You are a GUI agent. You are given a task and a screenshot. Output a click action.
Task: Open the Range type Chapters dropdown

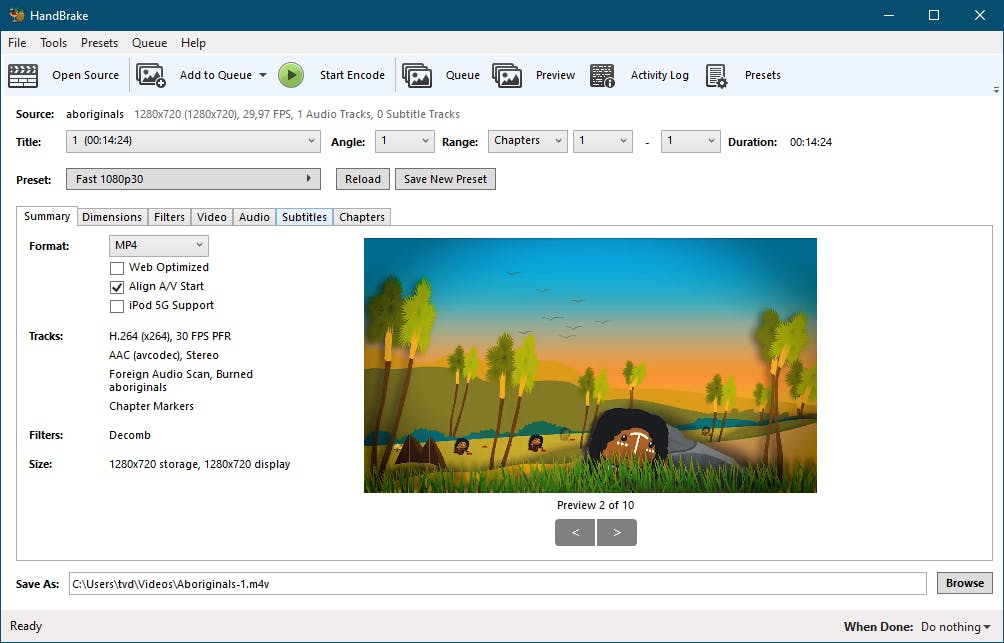528,141
